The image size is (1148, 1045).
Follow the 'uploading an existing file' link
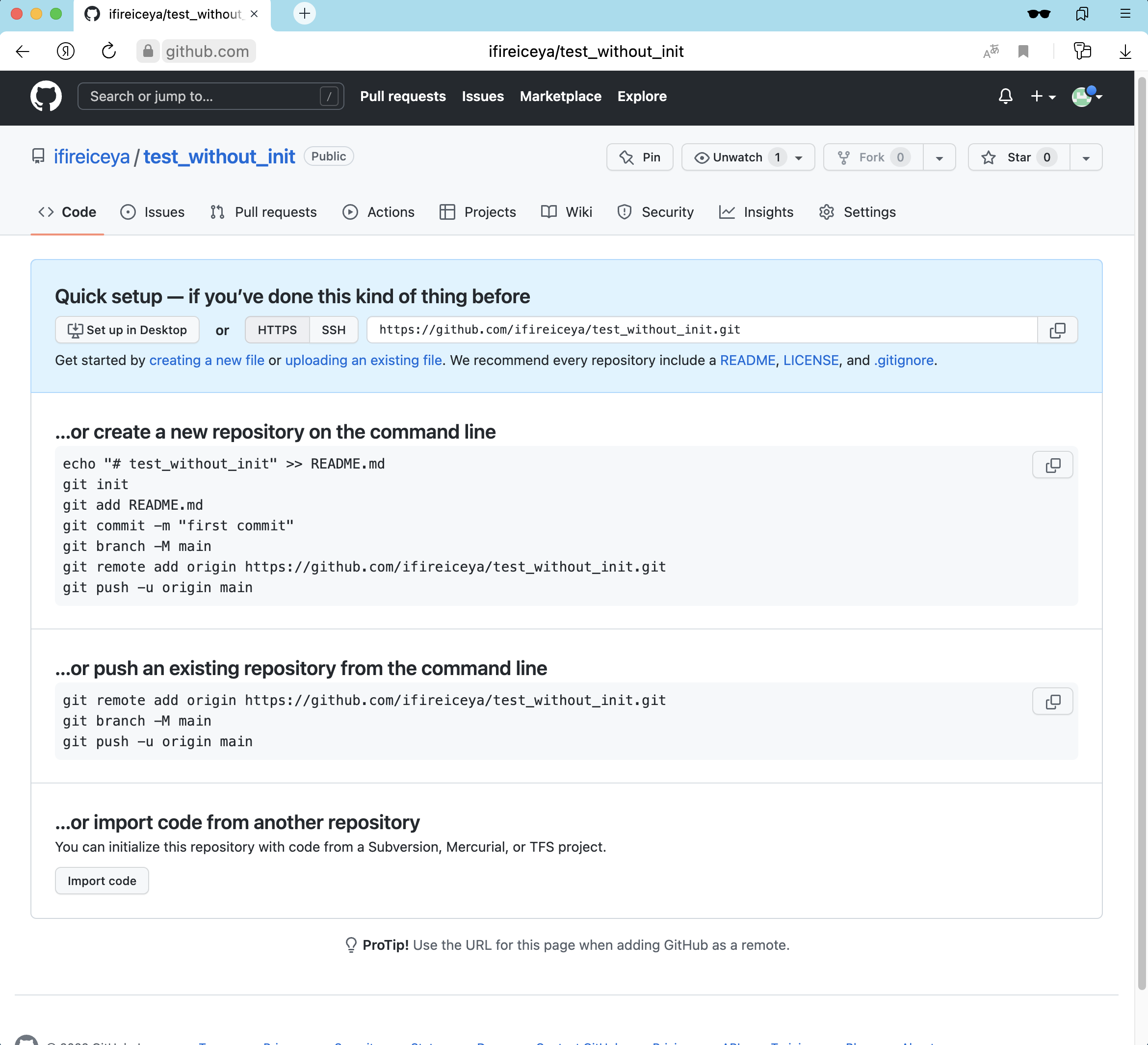pos(364,361)
